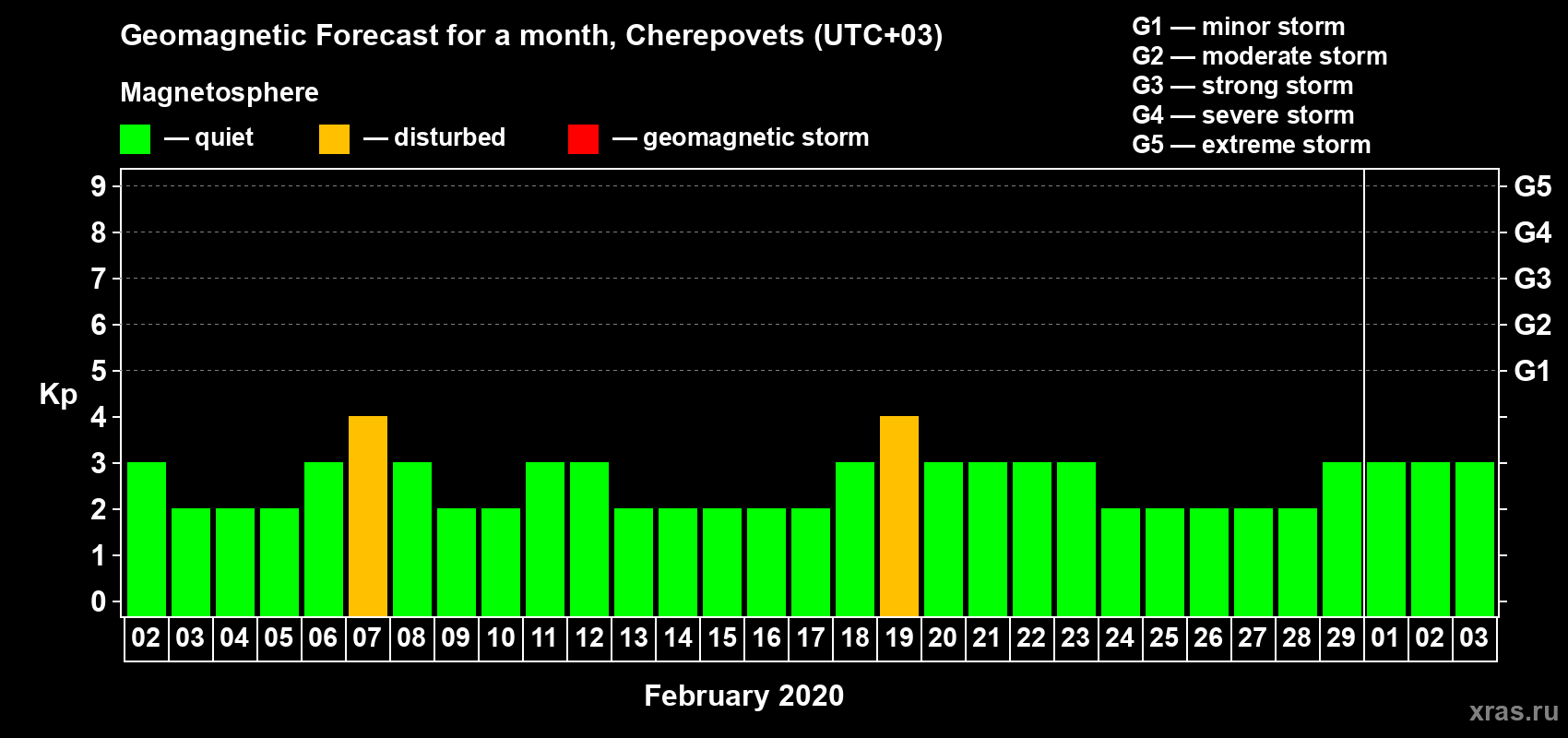This screenshot has width=1568, height=738.
Task: Click the green bar above date 29
Action: [1342, 539]
